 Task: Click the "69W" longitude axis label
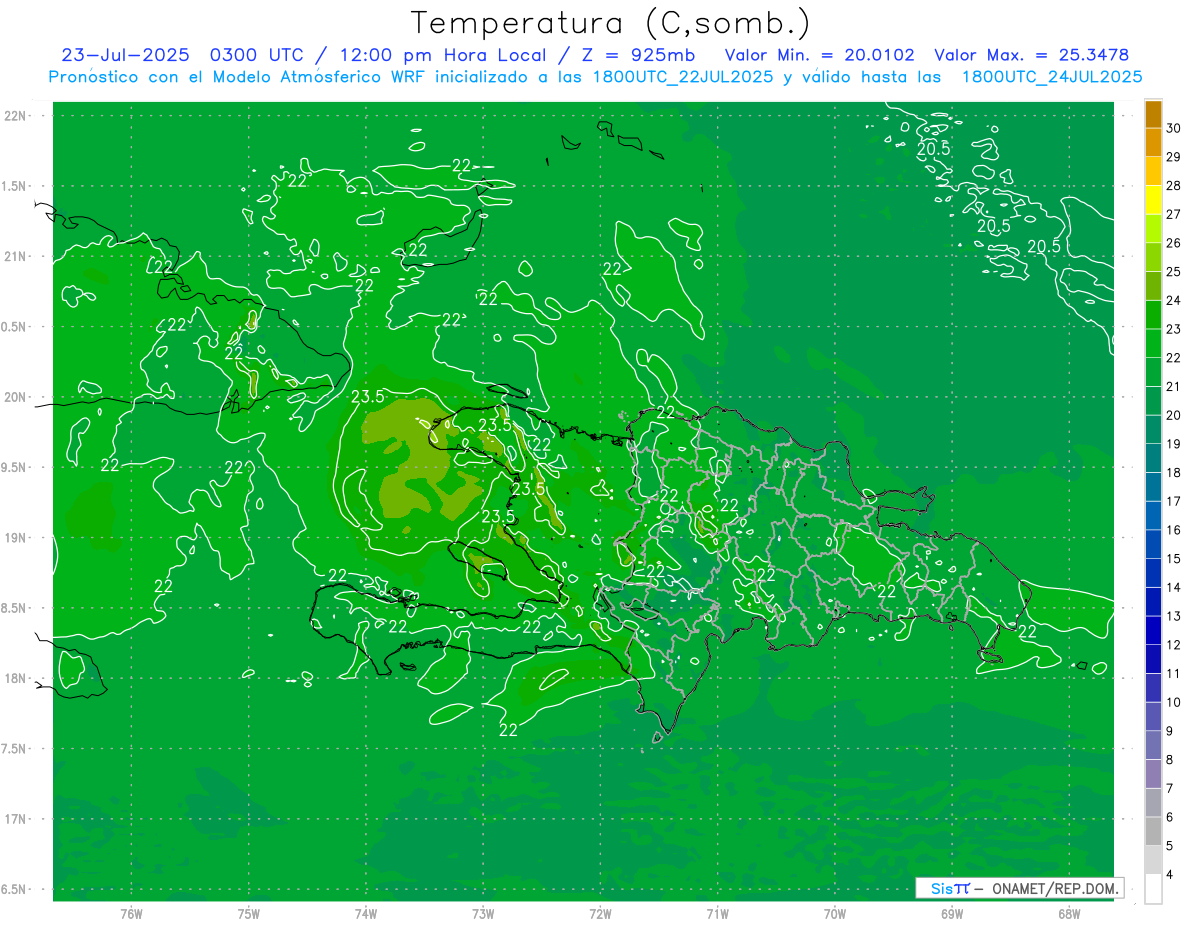click(952, 914)
